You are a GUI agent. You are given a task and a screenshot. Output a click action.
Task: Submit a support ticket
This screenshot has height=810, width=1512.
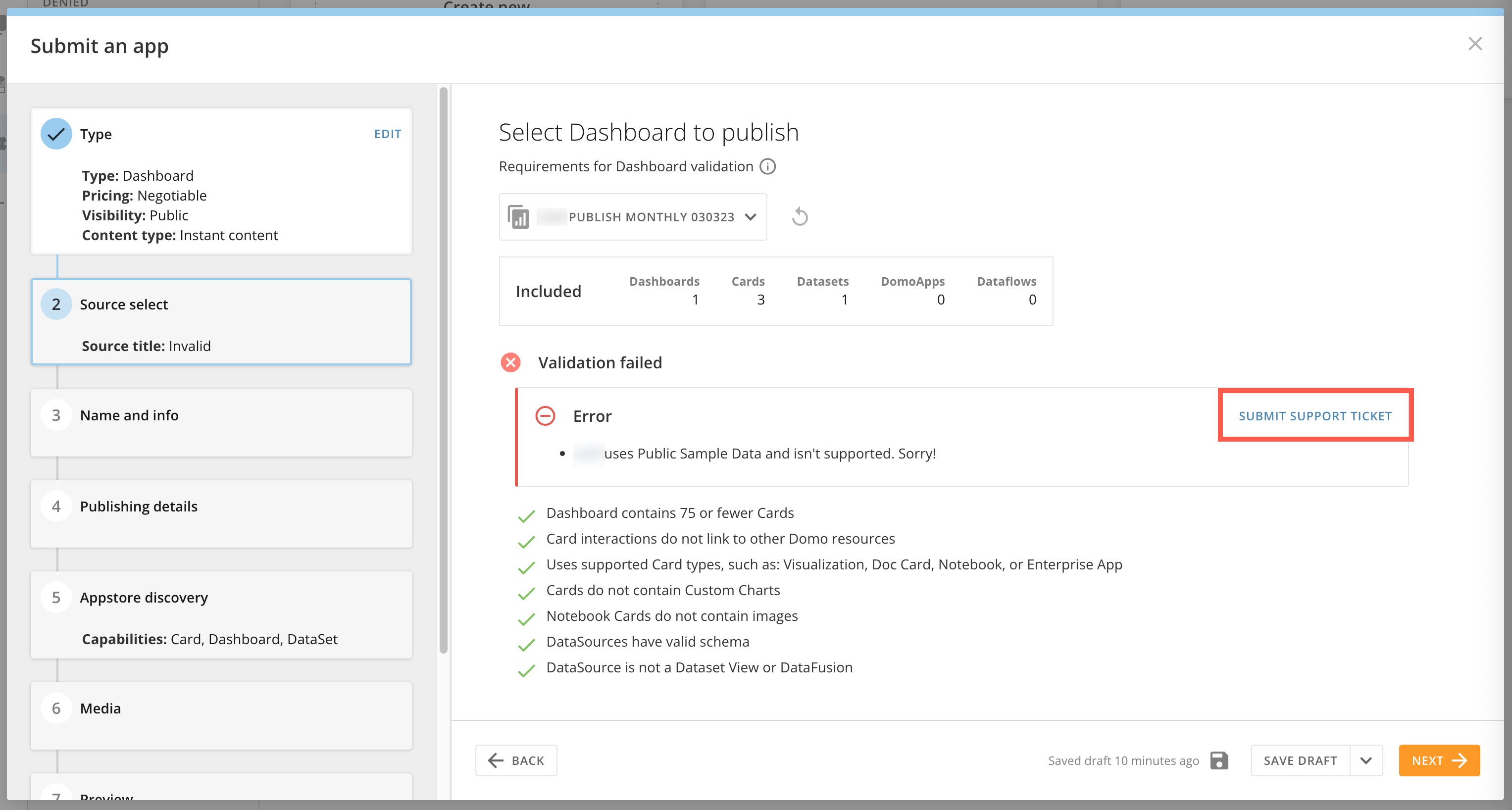coord(1315,416)
